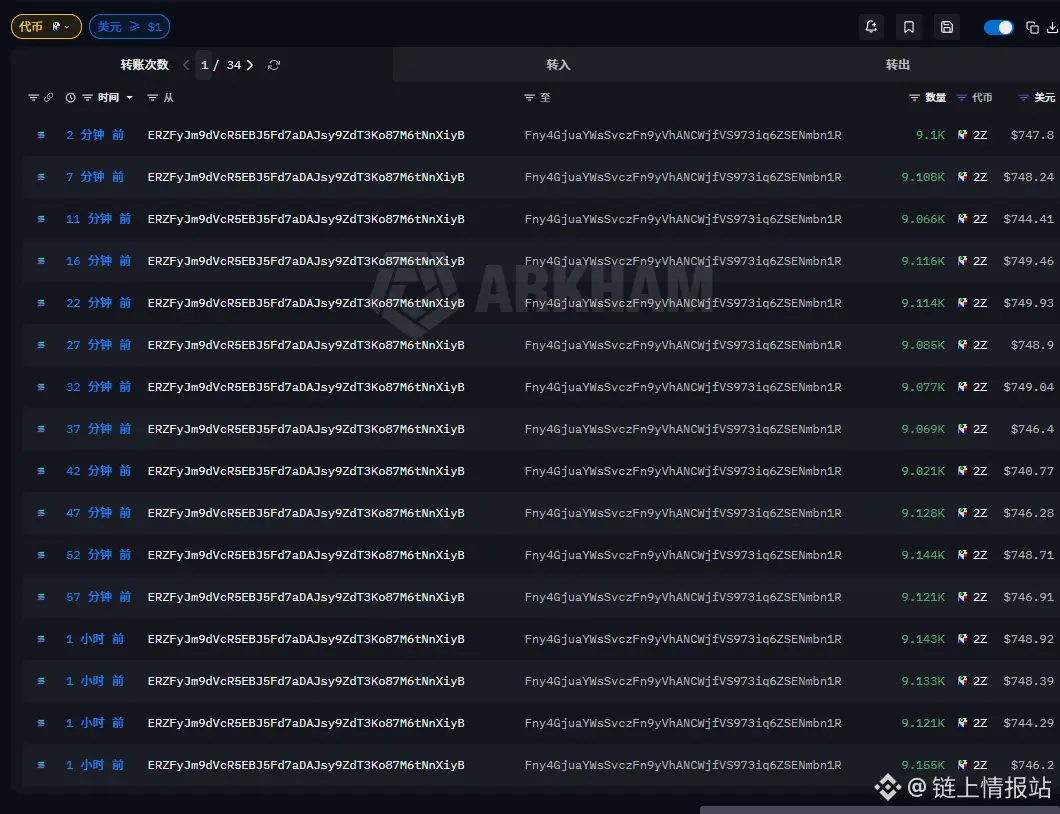Click the copy icon at top right
The height and width of the screenshot is (814, 1060).
coord(1032,28)
